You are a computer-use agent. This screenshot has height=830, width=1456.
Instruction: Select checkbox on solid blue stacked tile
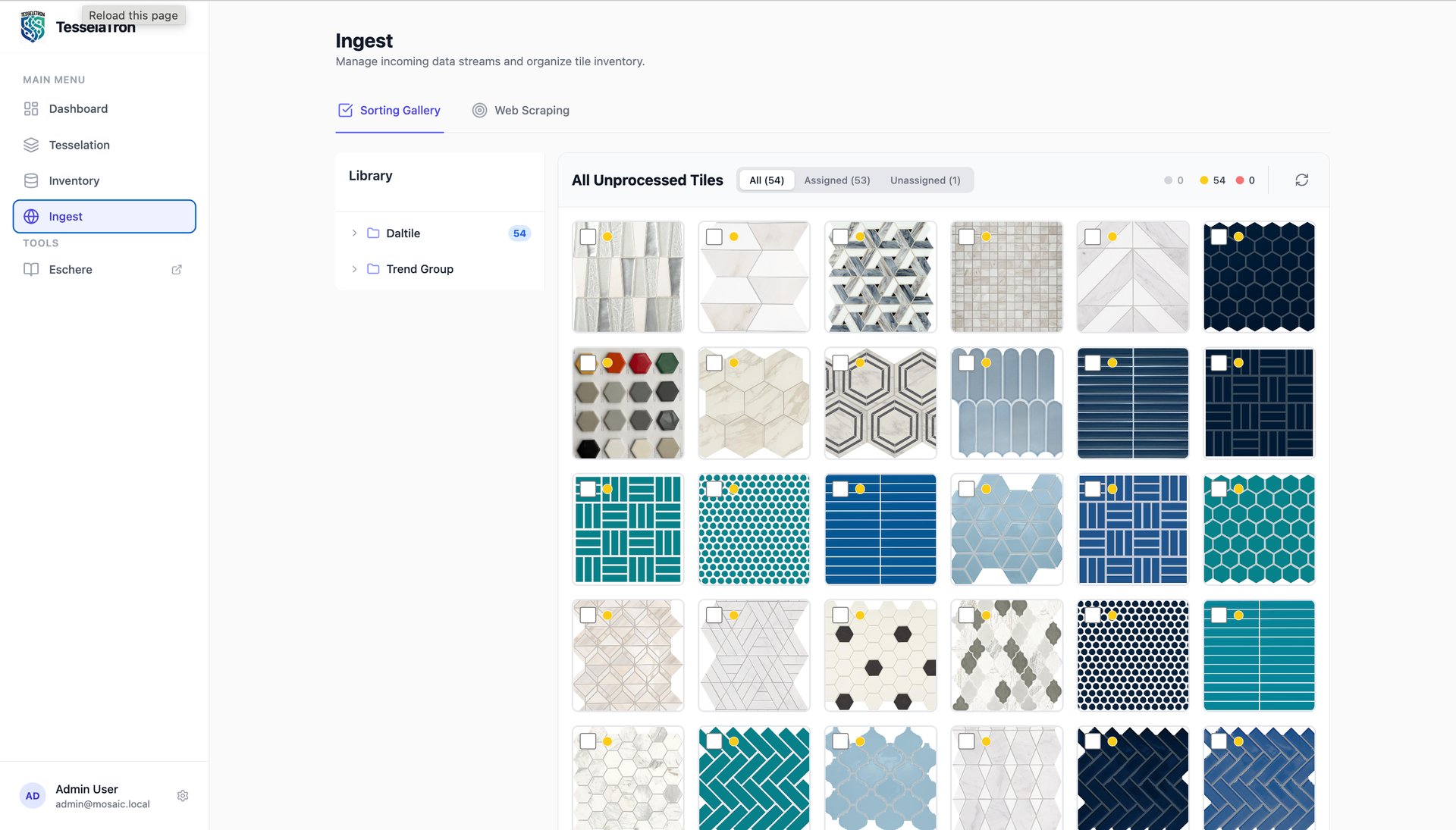840,489
